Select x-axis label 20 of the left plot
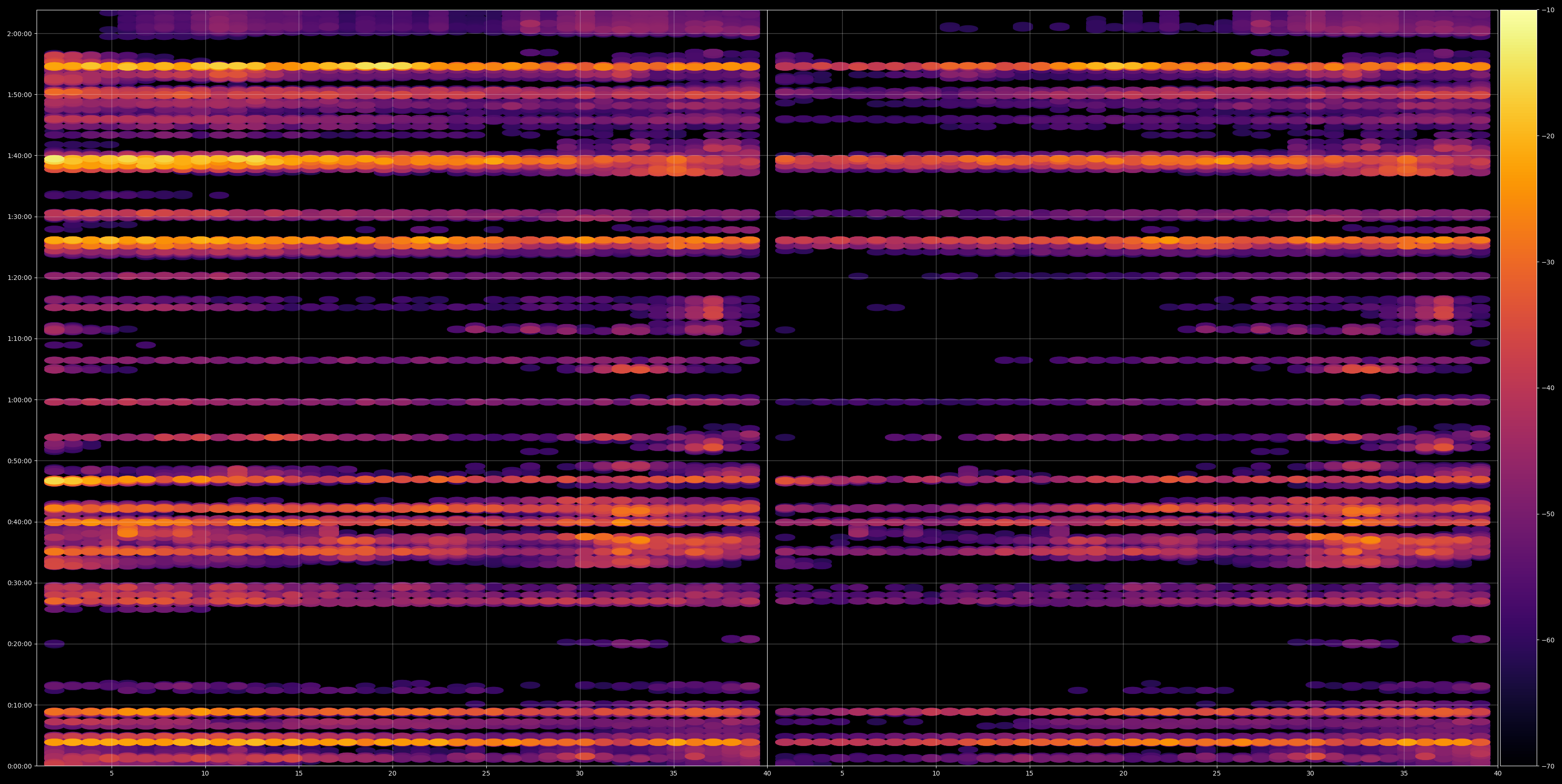The image size is (1562, 784). click(392, 774)
